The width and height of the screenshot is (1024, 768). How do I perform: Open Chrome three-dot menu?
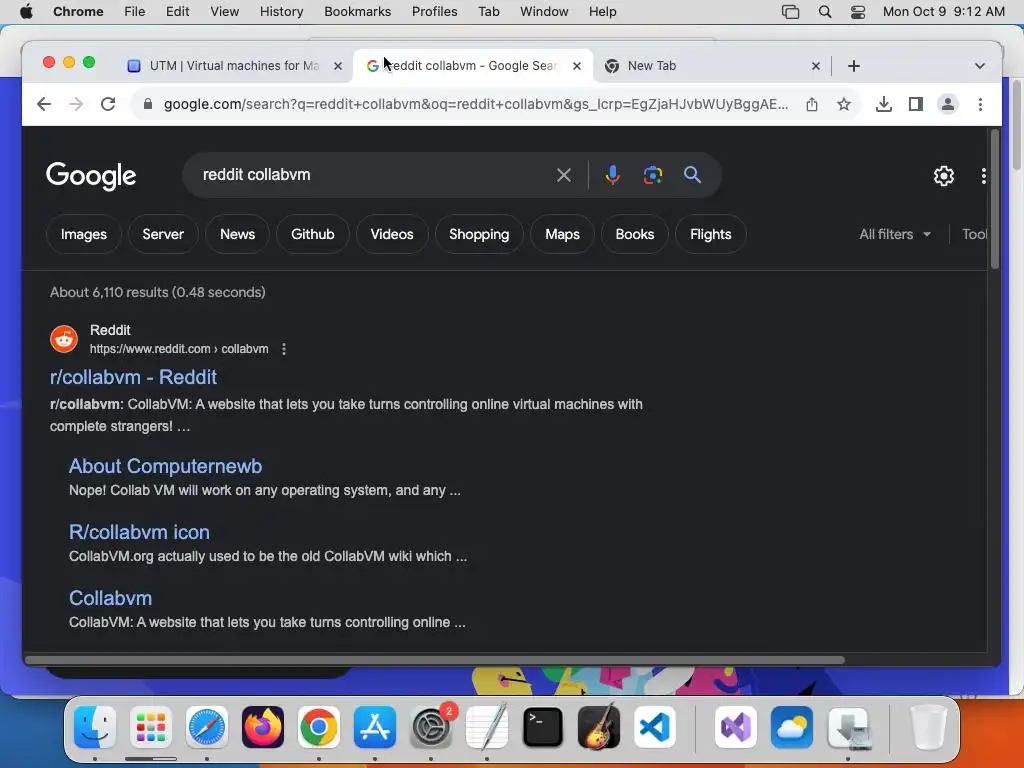[x=980, y=104]
